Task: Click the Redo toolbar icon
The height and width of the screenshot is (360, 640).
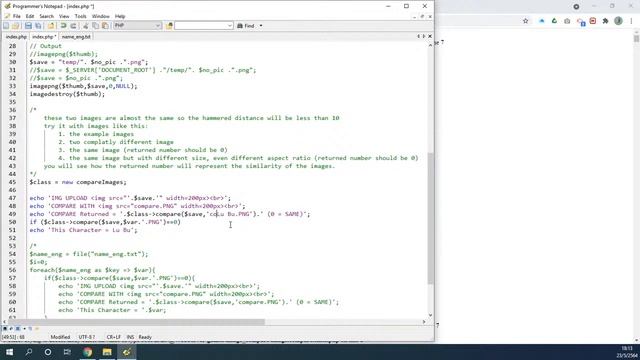Action: point(73,26)
